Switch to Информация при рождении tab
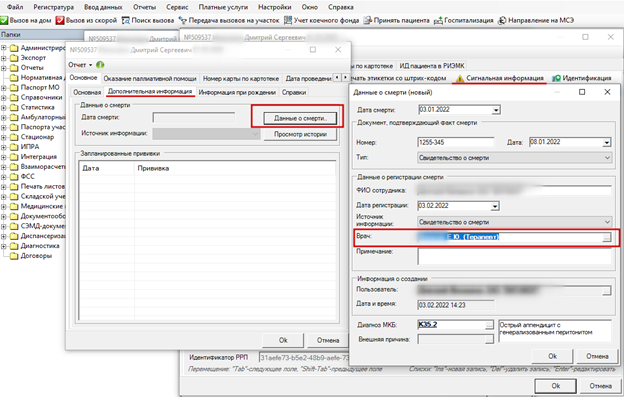 pyautogui.click(x=237, y=92)
